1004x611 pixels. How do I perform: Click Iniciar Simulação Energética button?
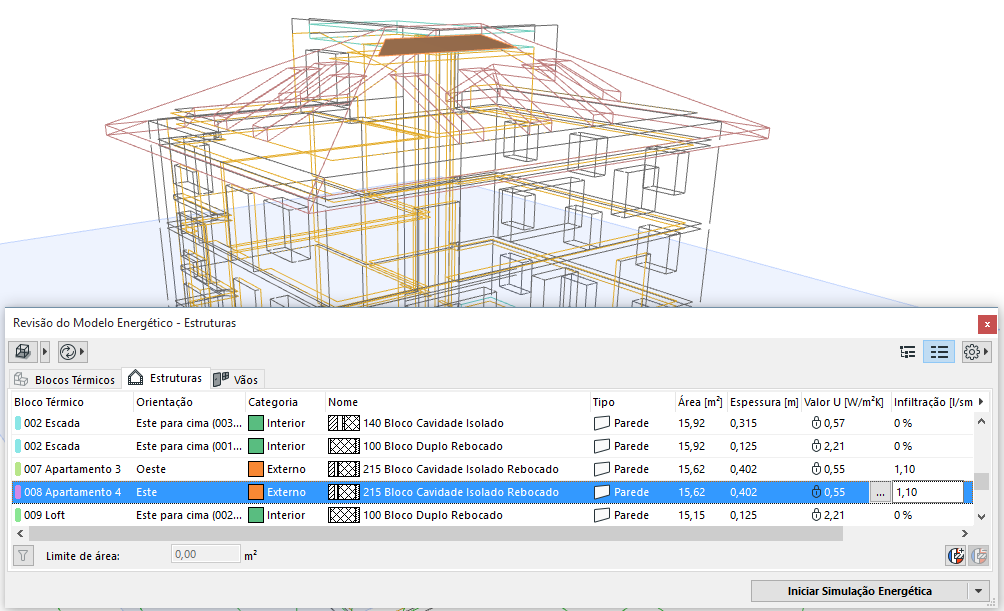pos(859,591)
